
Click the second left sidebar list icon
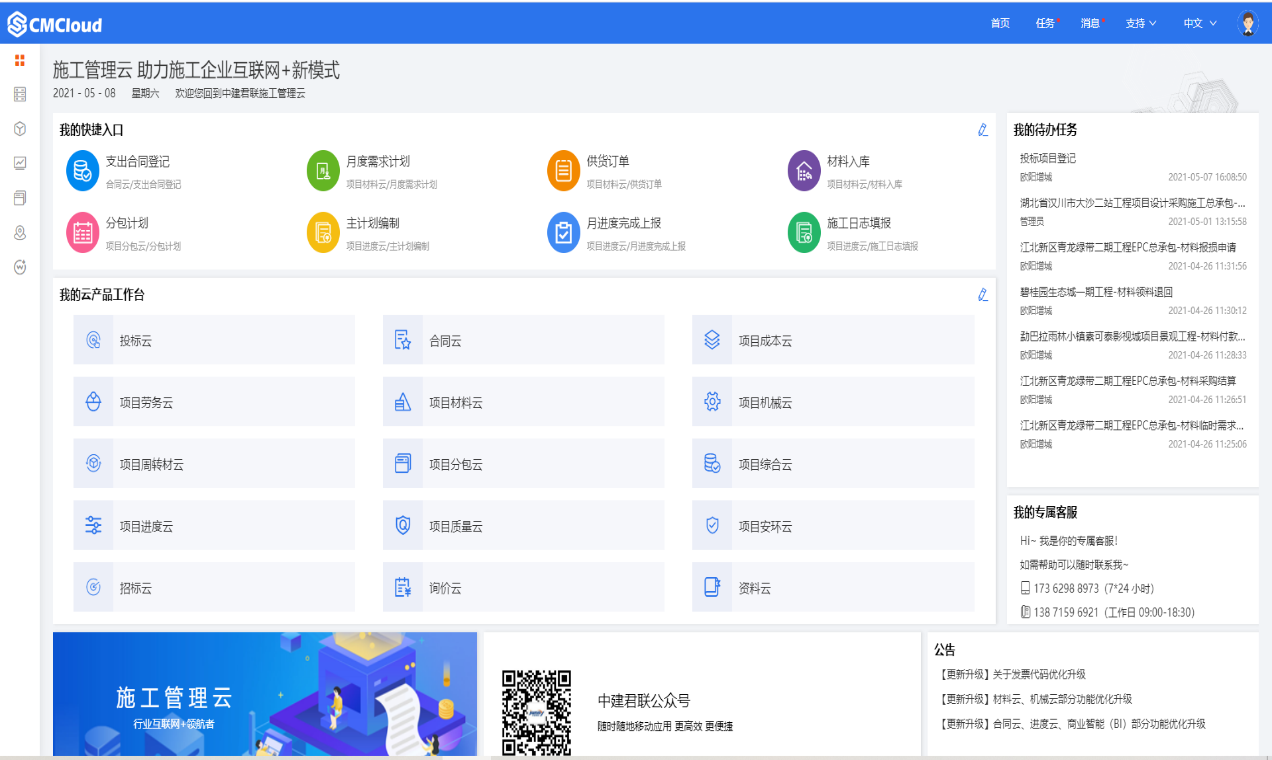20,94
